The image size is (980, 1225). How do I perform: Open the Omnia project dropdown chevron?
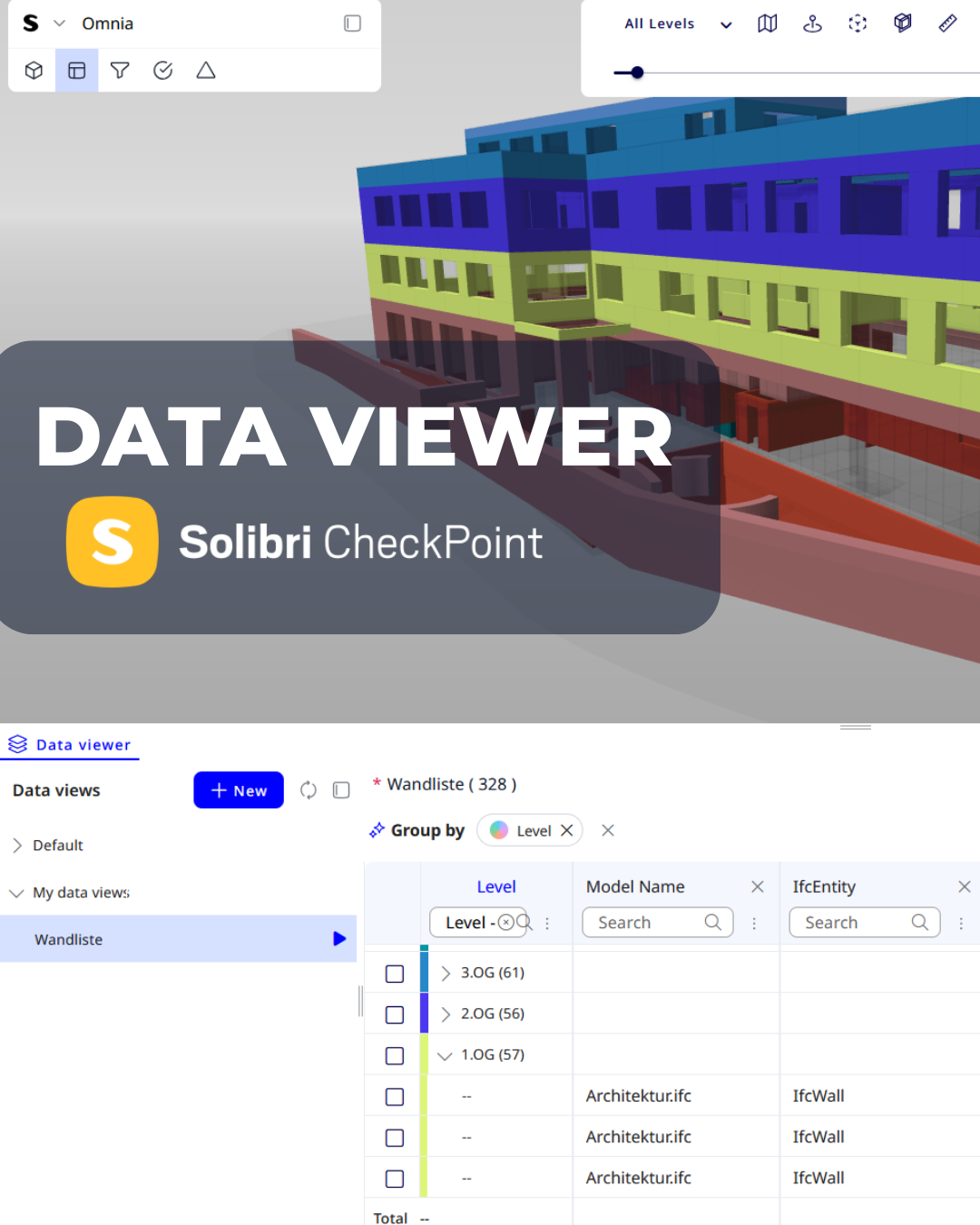(60, 24)
